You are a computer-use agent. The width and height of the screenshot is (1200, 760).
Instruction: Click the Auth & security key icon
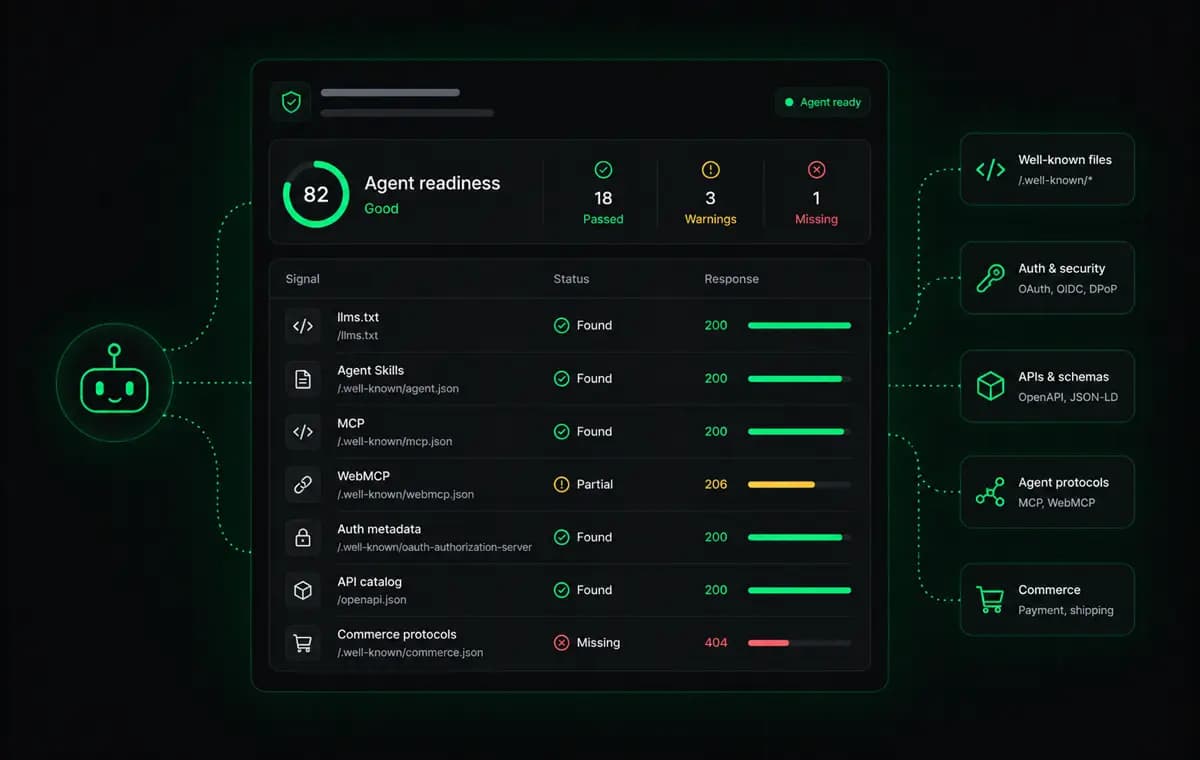point(990,278)
